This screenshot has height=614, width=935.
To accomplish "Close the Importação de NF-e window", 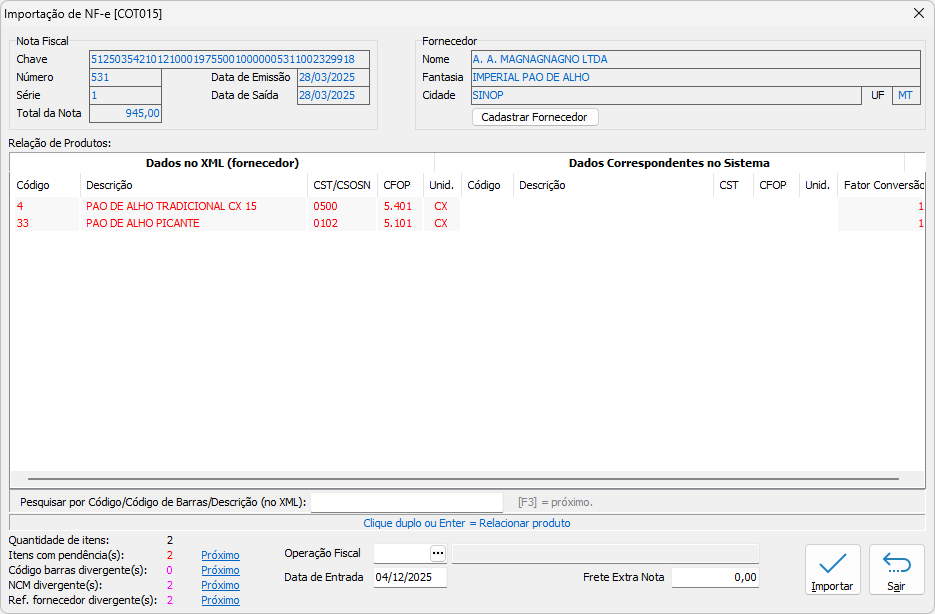I will [x=918, y=13].
